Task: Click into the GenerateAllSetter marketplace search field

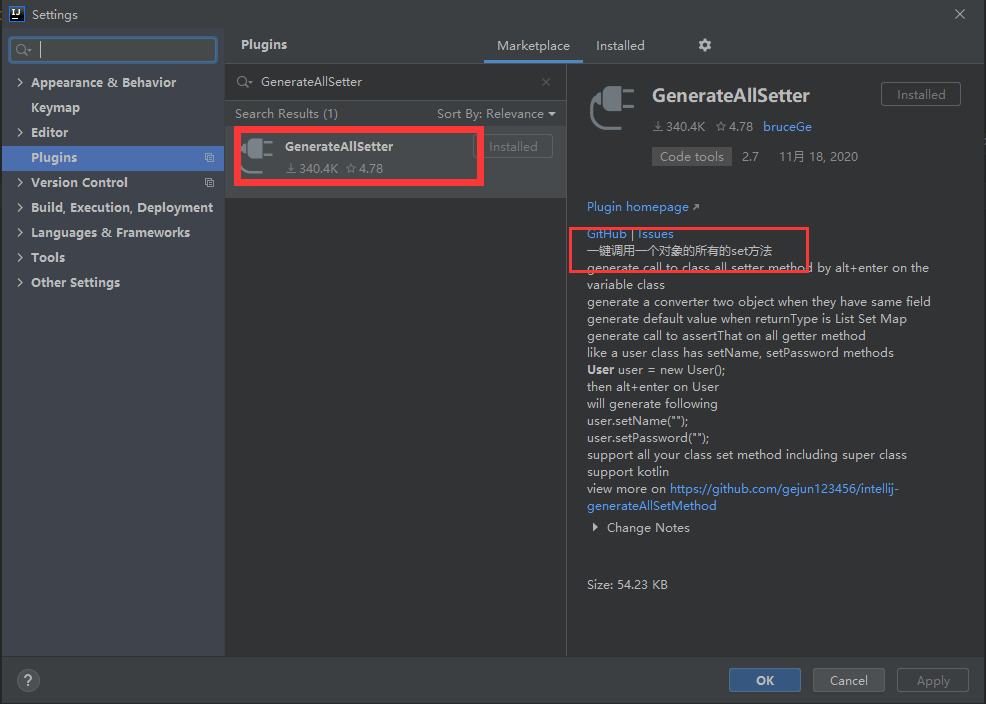Action: [x=396, y=82]
